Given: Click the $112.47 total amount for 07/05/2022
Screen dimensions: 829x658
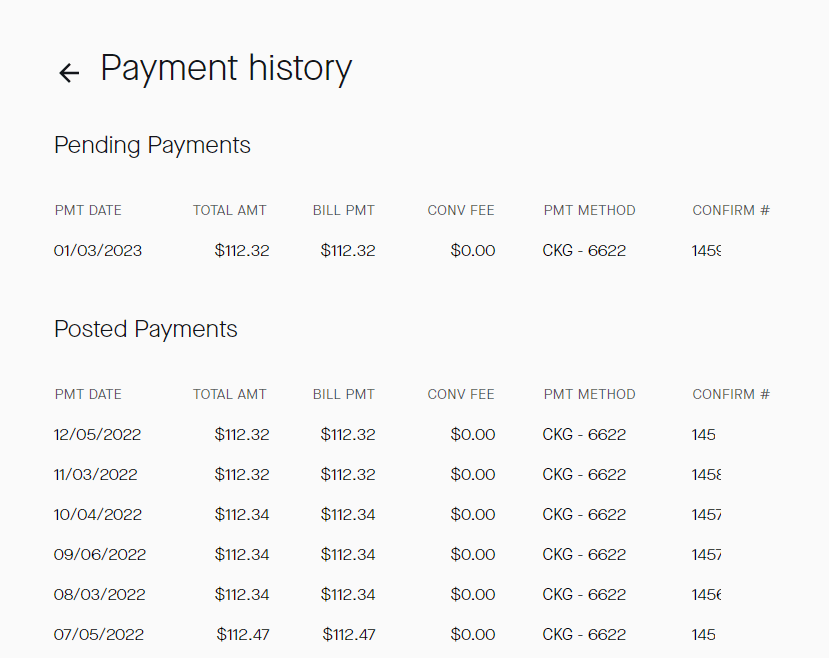Looking at the screenshot, I should point(243,634).
